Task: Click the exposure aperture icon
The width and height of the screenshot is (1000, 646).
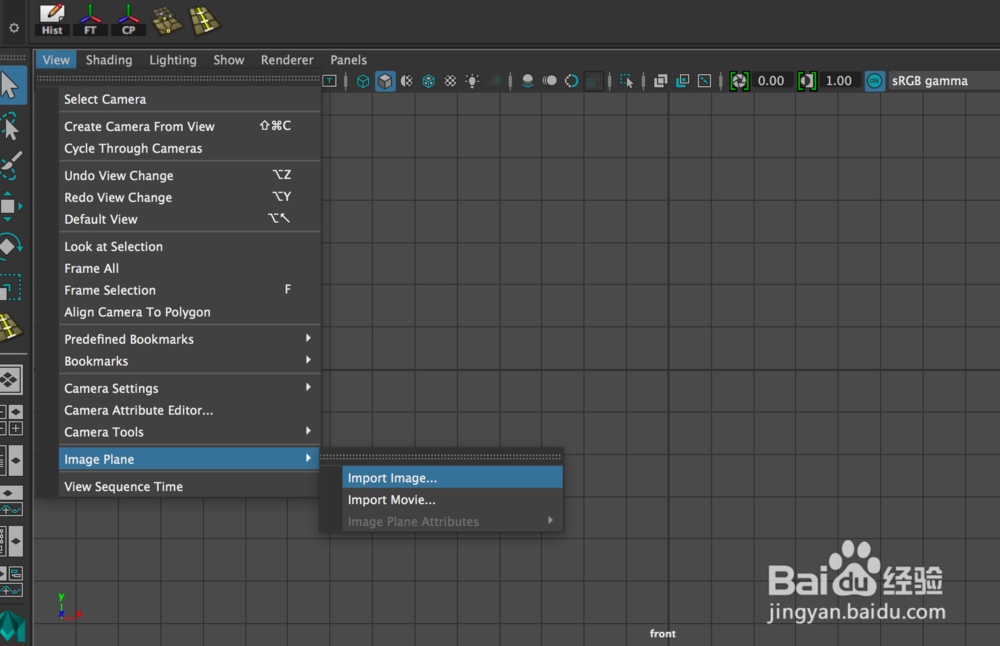Action: (x=739, y=81)
